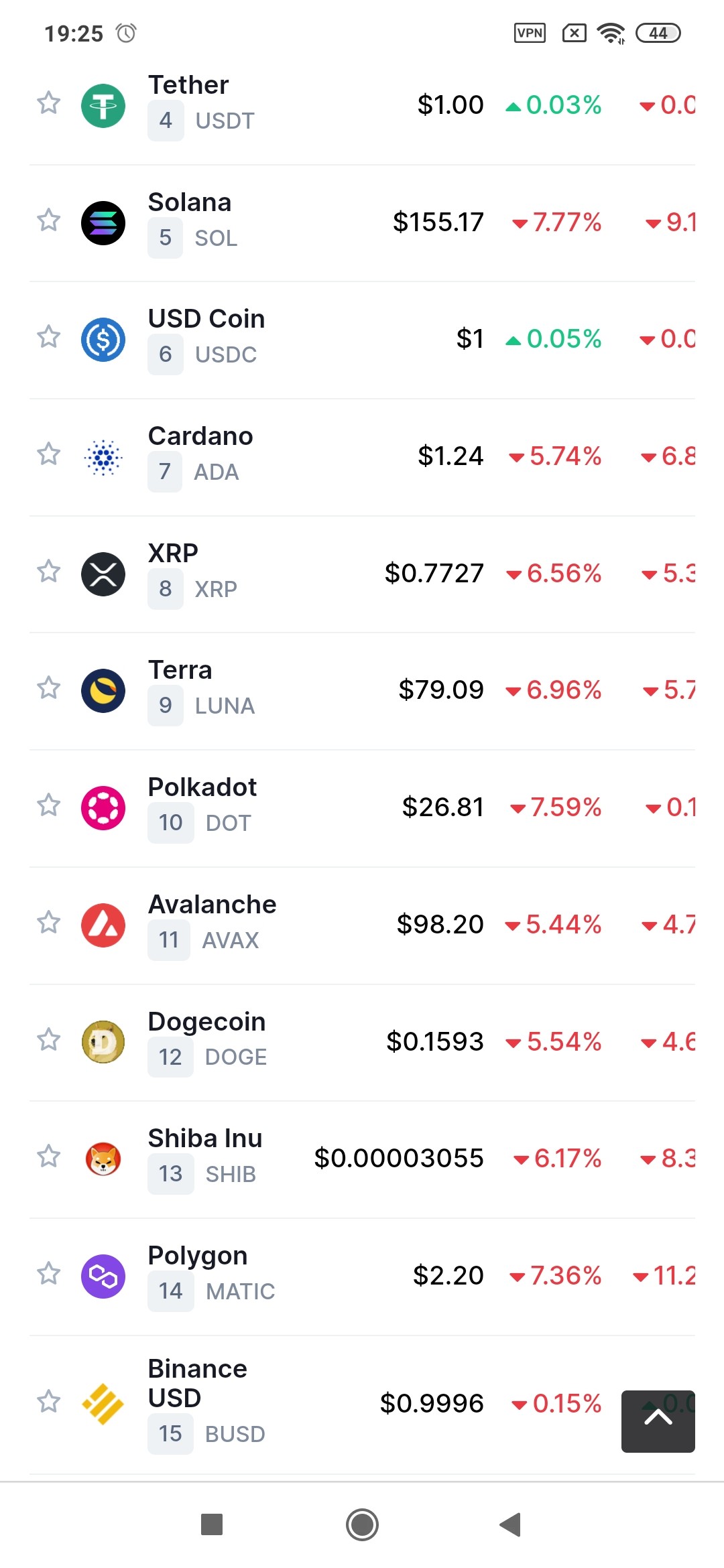The image size is (724, 1568).
Task: Star Tether as a favorite
Action: pyautogui.click(x=48, y=103)
